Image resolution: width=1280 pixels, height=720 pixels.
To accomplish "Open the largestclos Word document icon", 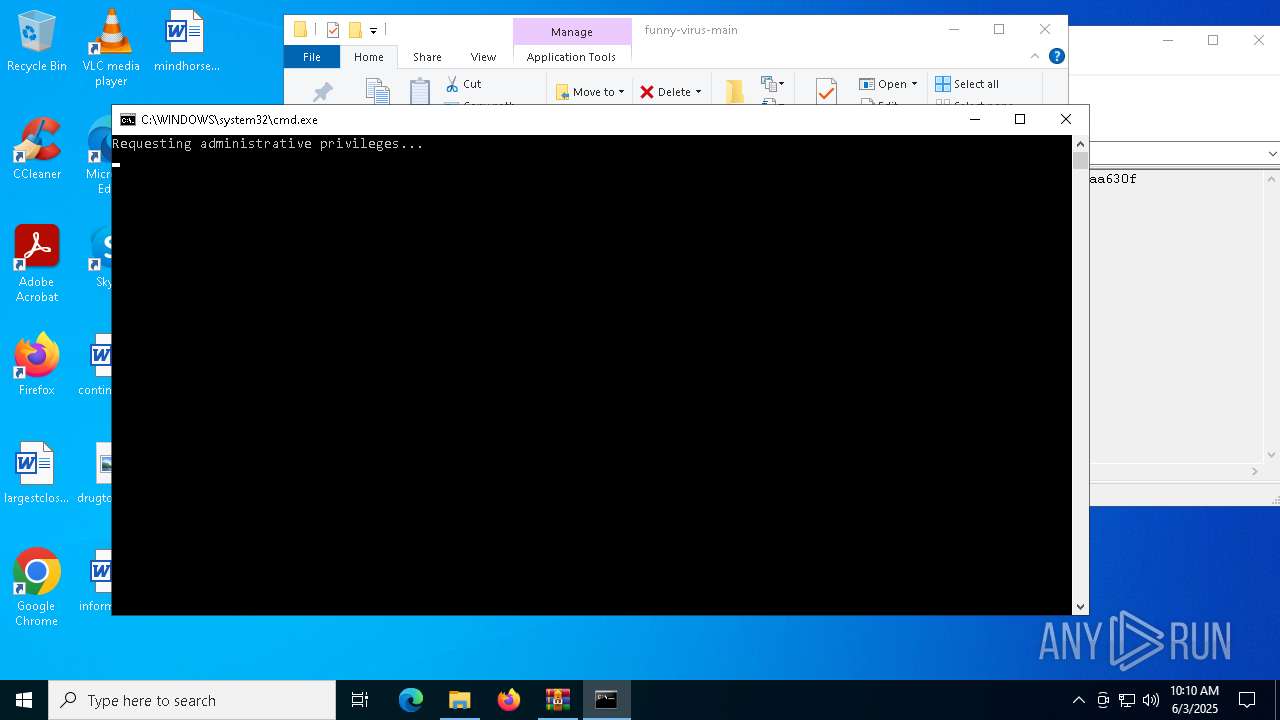I will pos(36,472).
